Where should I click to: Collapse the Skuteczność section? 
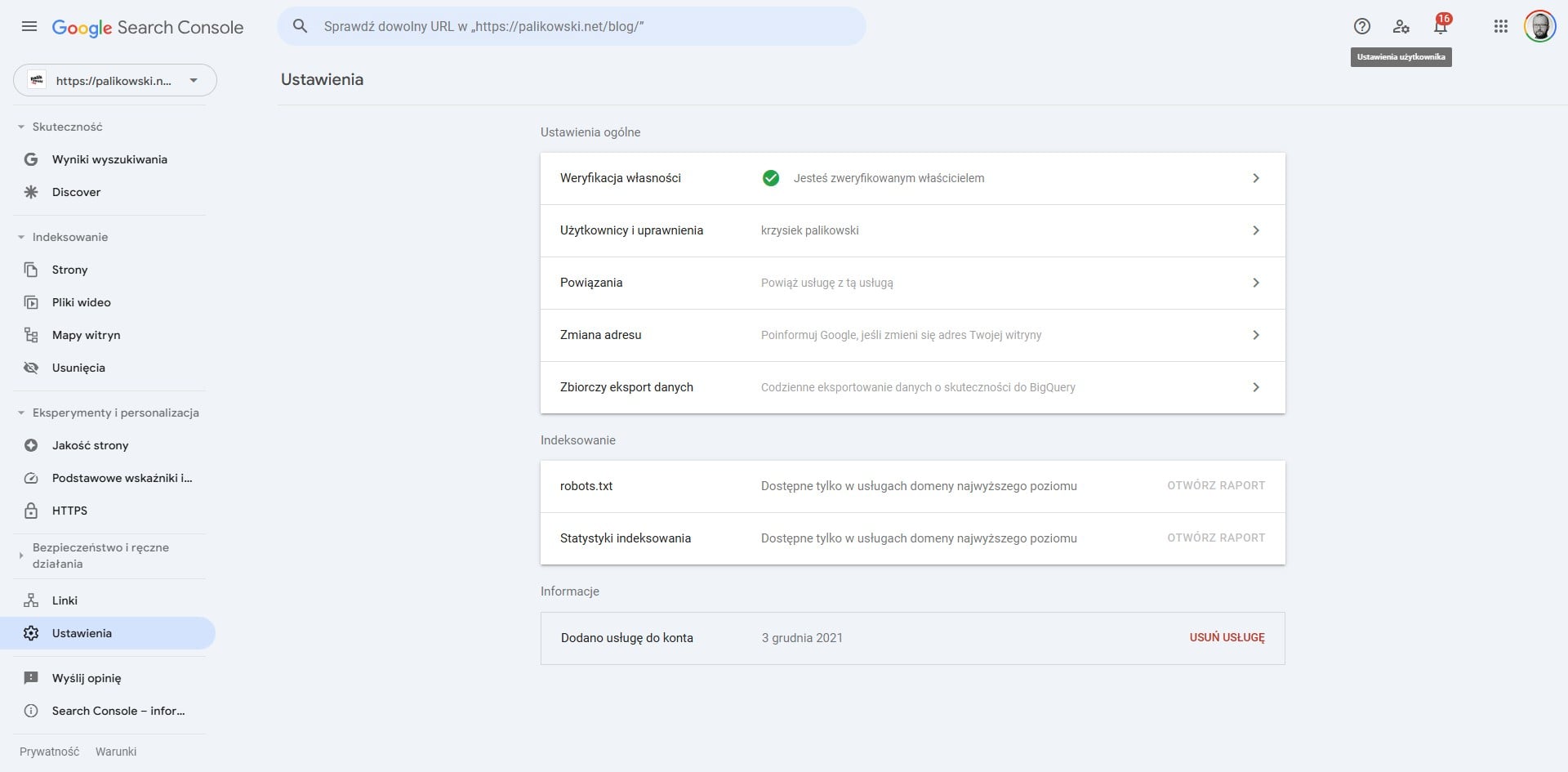tap(67, 127)
